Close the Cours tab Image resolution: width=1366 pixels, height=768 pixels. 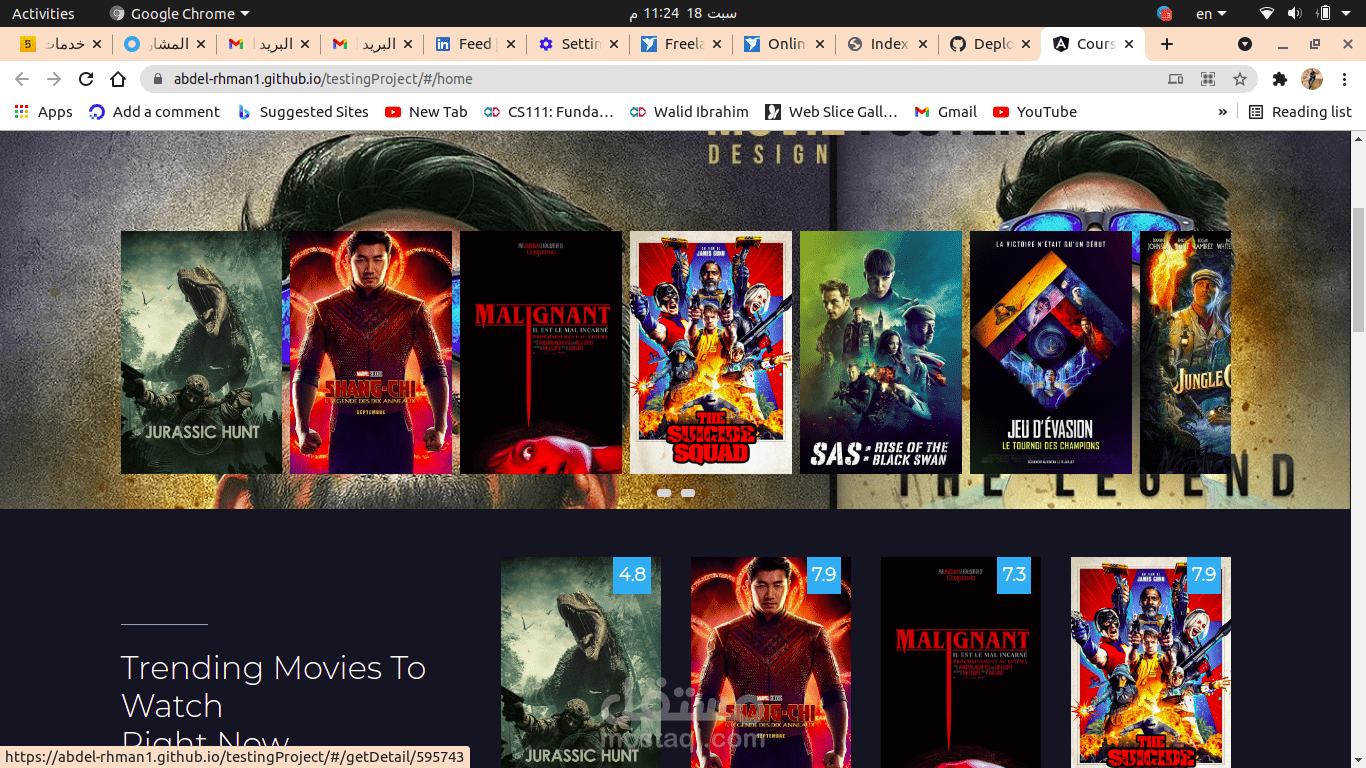point(1129,44)
